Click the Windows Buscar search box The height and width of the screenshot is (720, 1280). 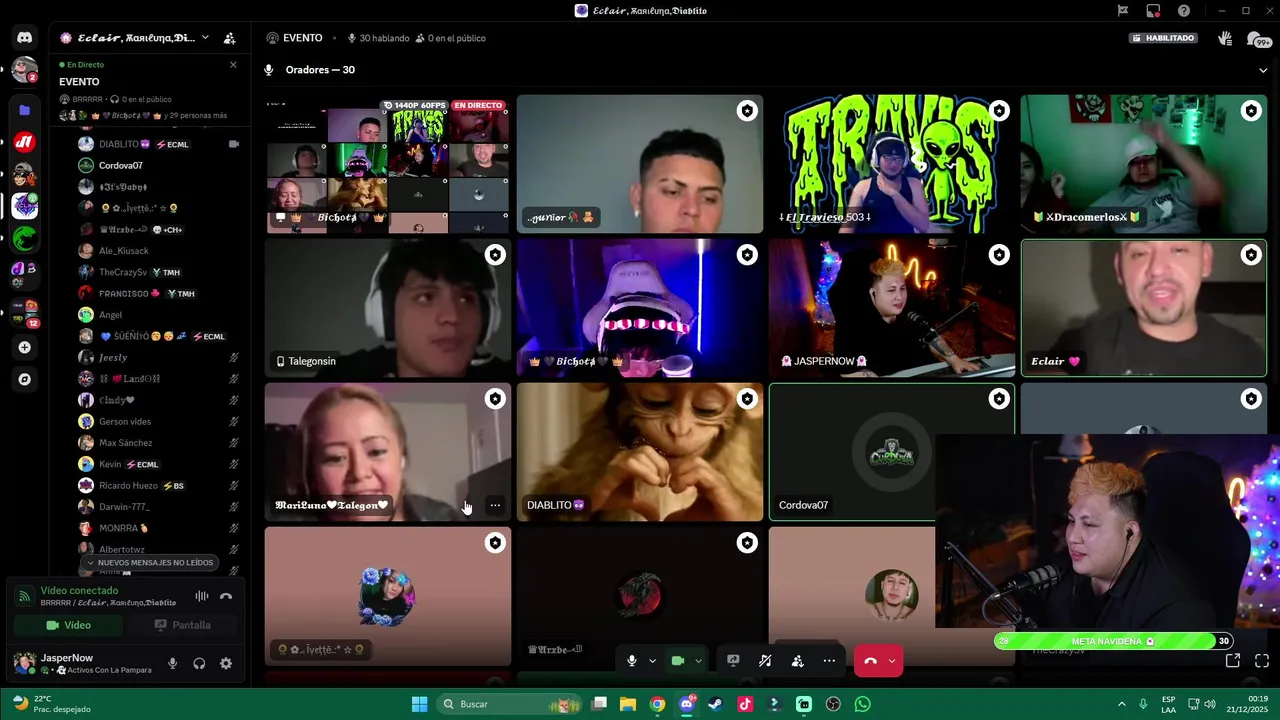click(509, 704)
